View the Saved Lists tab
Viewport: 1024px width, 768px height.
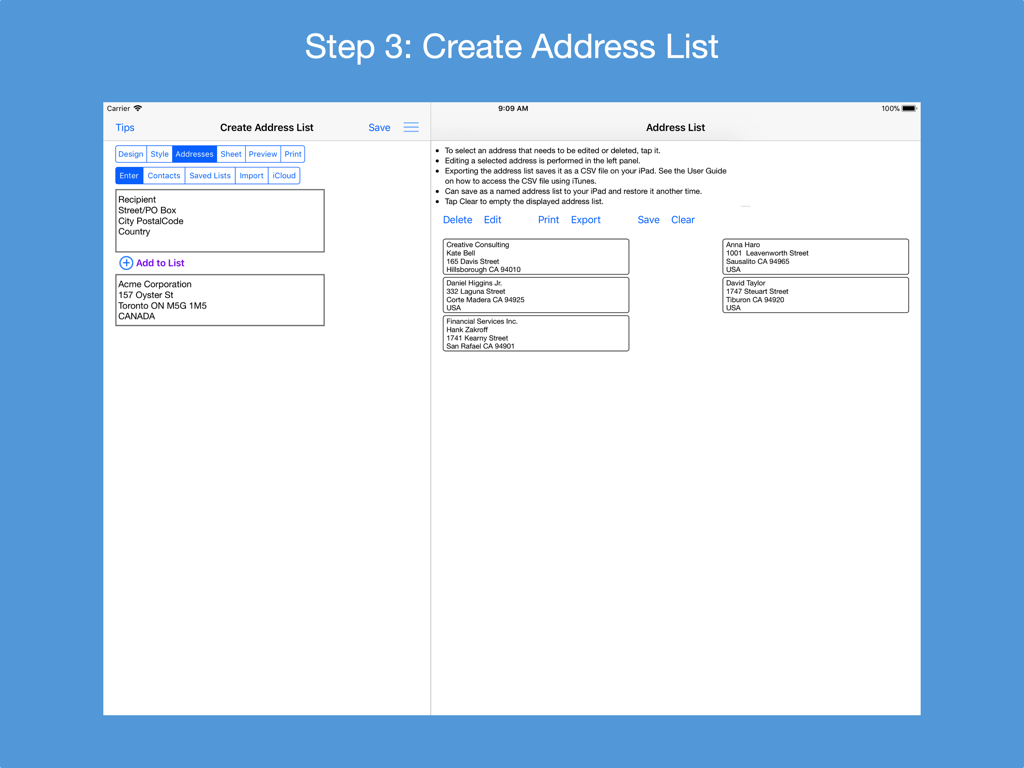209,175
